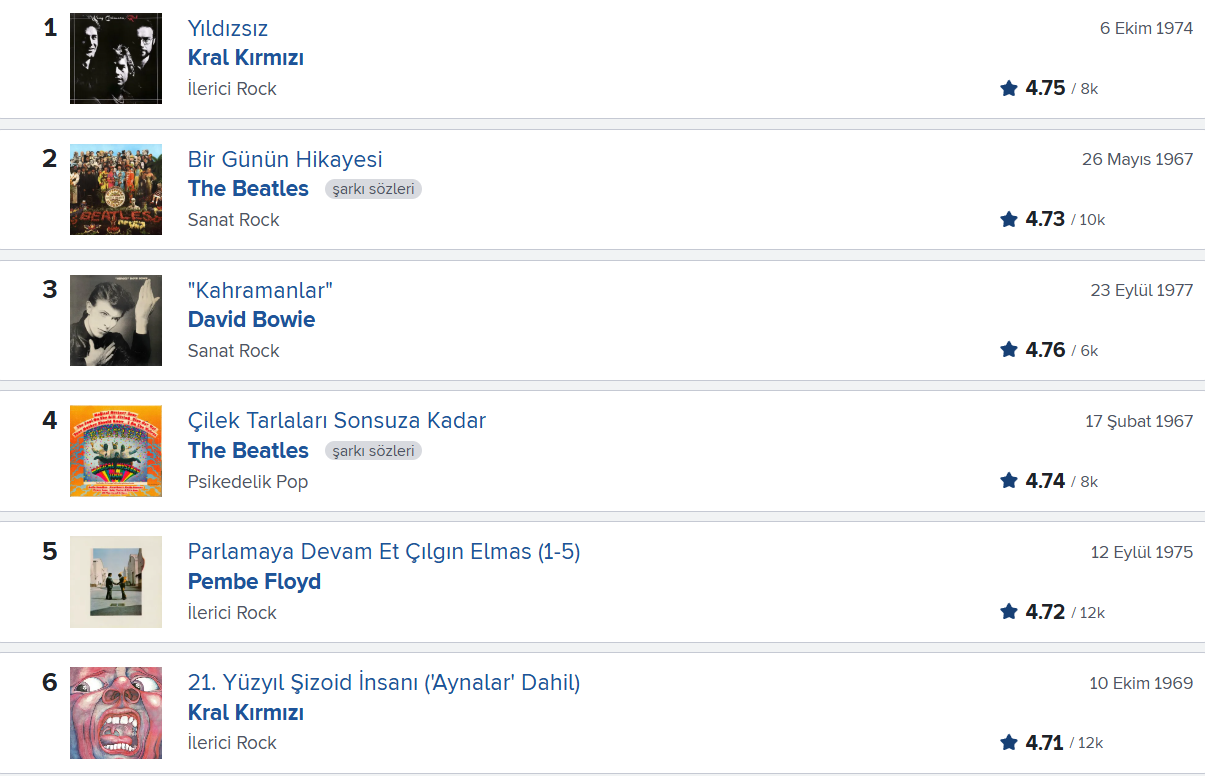Open the Sgt. Pepper album cover thumbnail
Screen dimensions: 1205x776
(x=116, y=190)
